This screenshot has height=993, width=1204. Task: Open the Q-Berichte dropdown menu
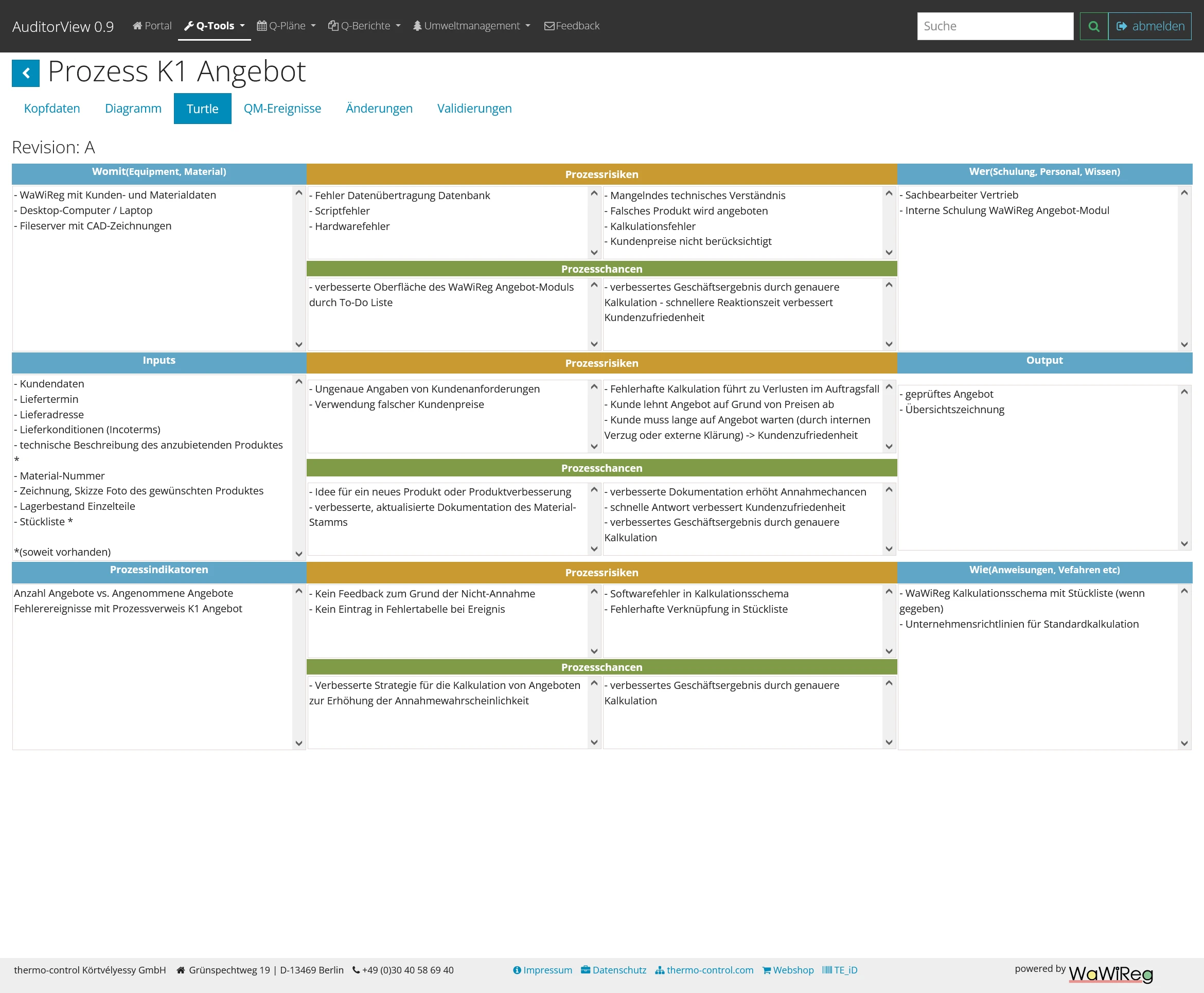364,26
